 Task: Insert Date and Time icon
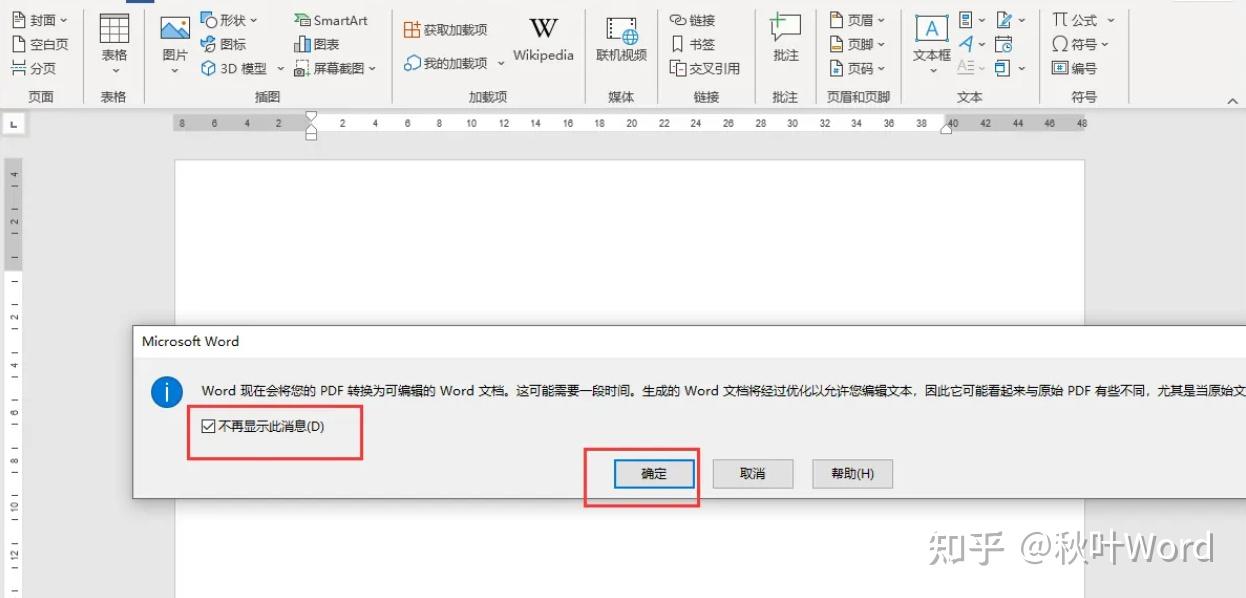pyautogui.click(x=1004, y=44)
